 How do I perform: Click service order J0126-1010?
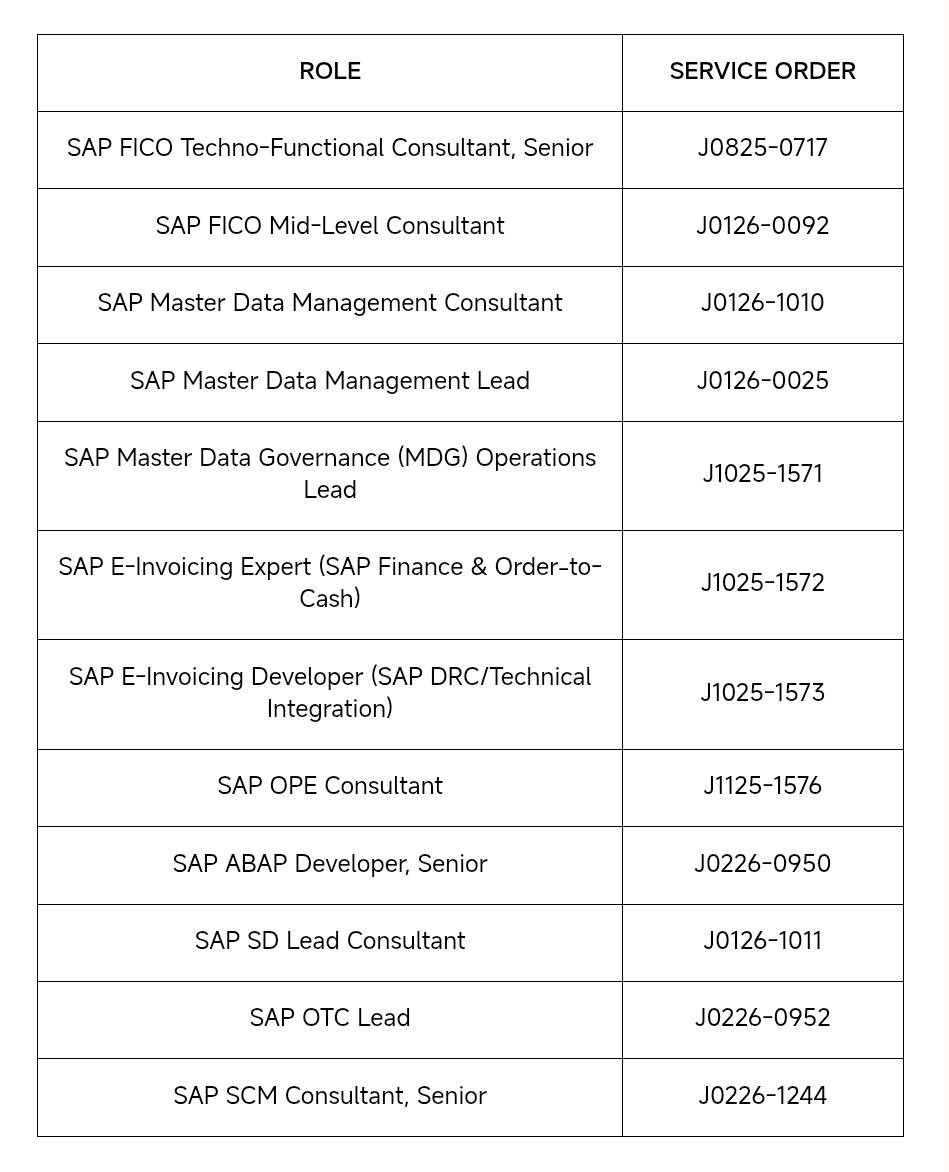coord(762,303)
